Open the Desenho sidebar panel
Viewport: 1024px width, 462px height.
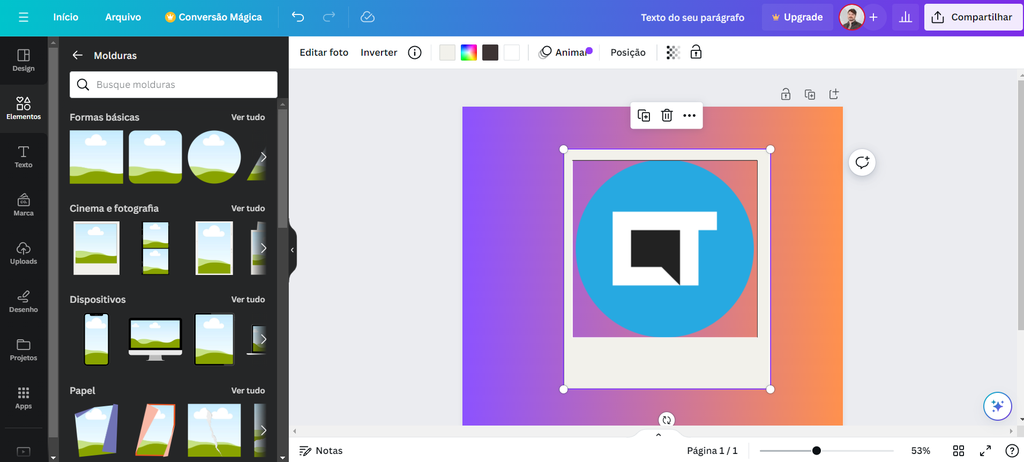click(x=24, y=302)
